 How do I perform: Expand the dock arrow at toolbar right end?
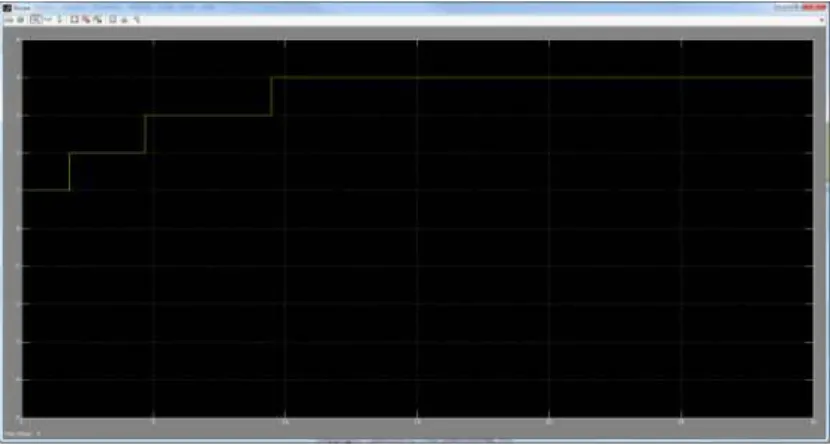tap(822, 20)
